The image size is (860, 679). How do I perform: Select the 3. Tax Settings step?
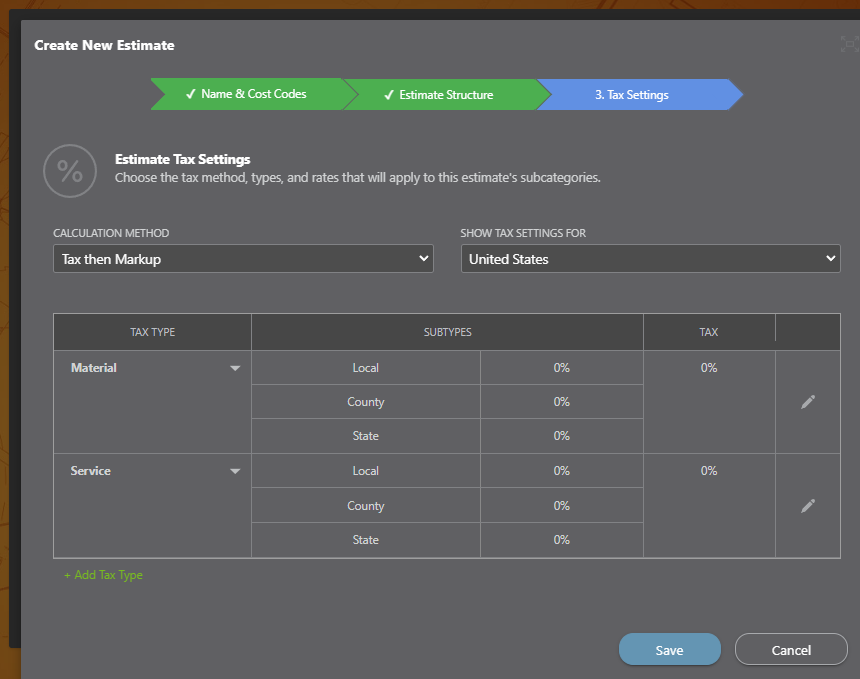tap(631, 94)
